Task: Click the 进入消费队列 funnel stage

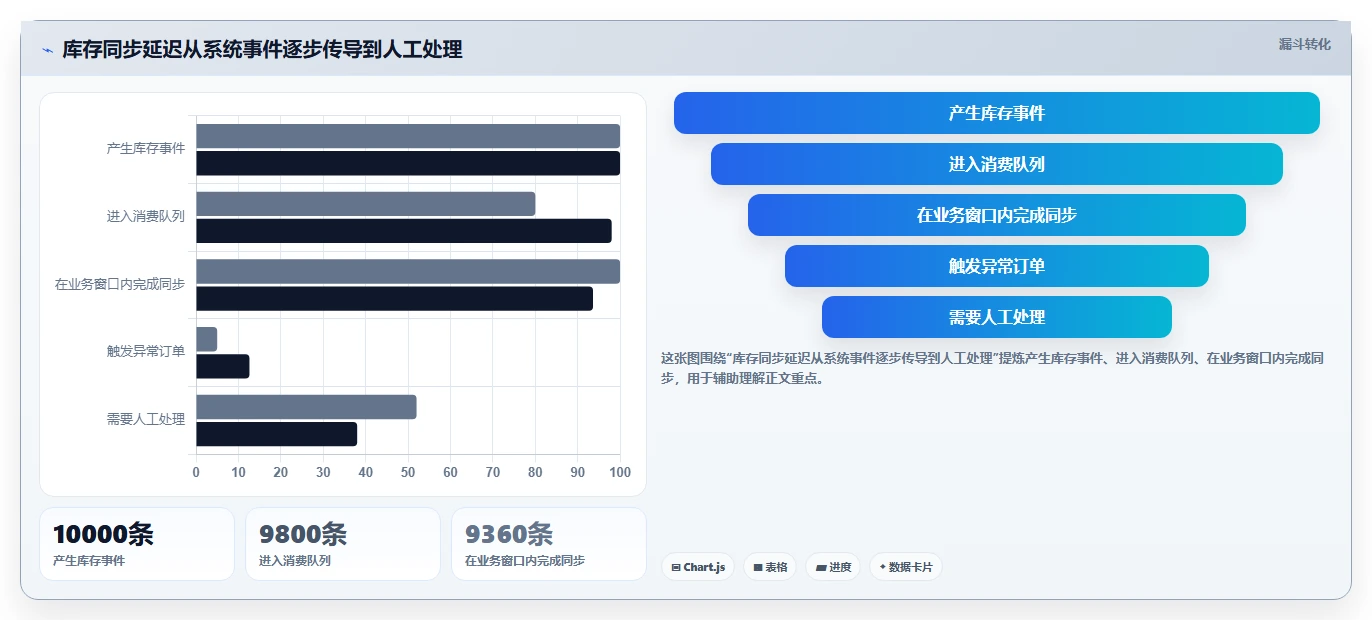Action: coord(997,164)
